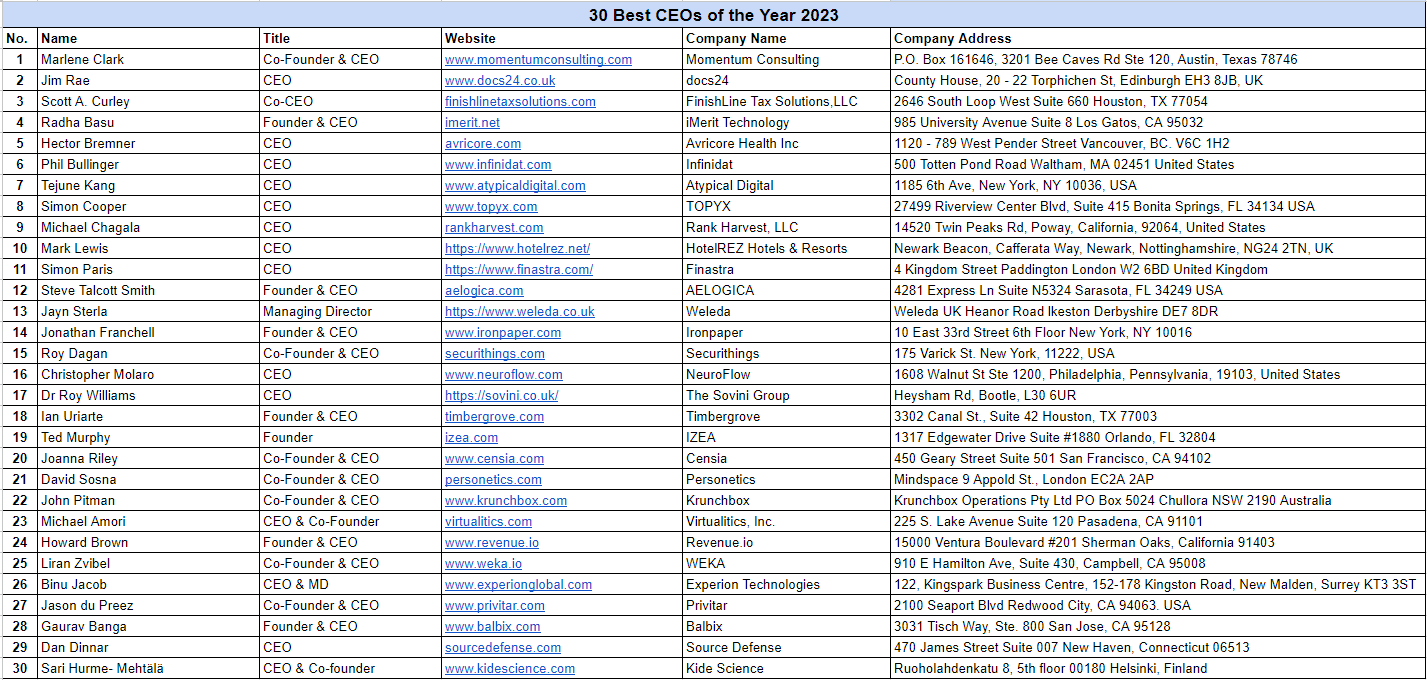1427x680 pixels.
Task: Open the www.momentumconsulting.com link
Action: pyautogui.click(x=538, y=59)
